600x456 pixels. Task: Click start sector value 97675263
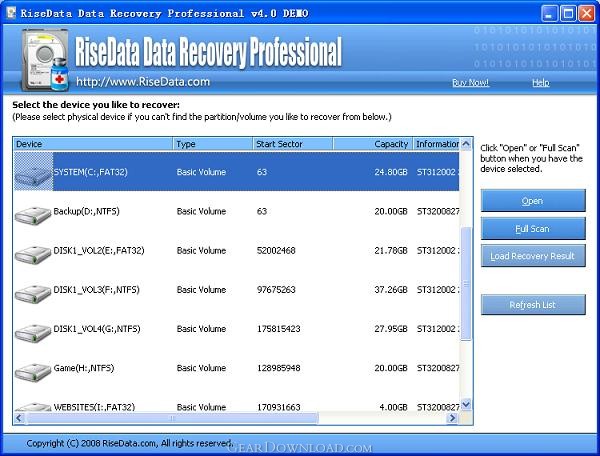276,290
